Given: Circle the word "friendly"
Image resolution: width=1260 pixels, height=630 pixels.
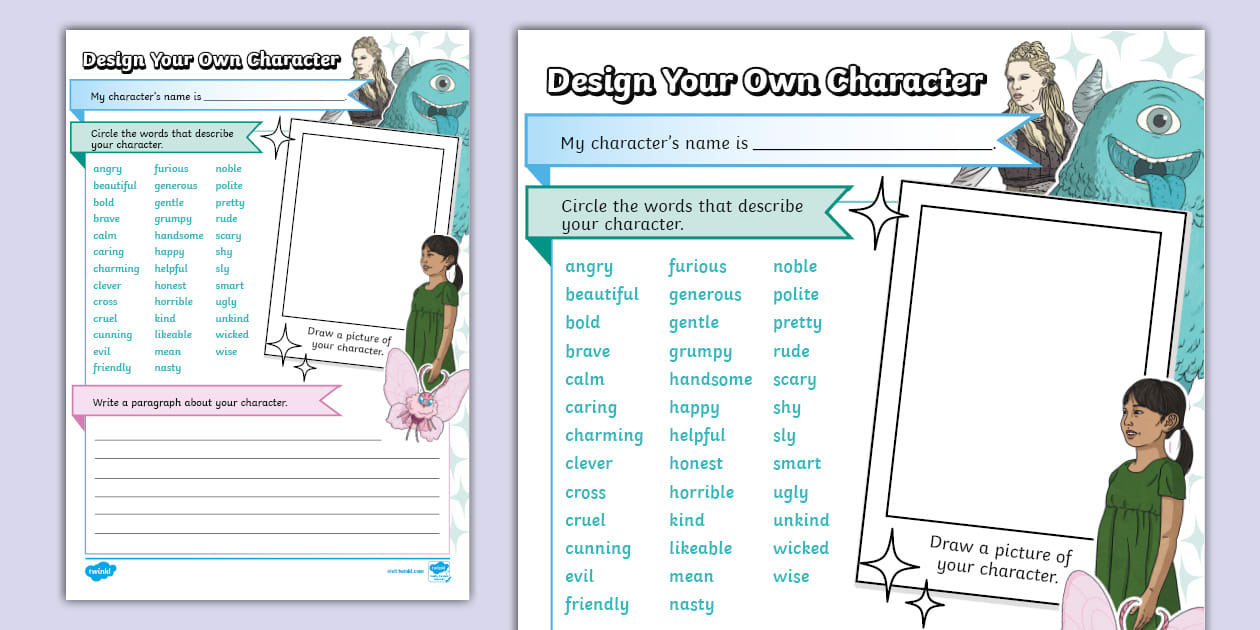Looking at the screenshot, I should click(x=596, y=604).
